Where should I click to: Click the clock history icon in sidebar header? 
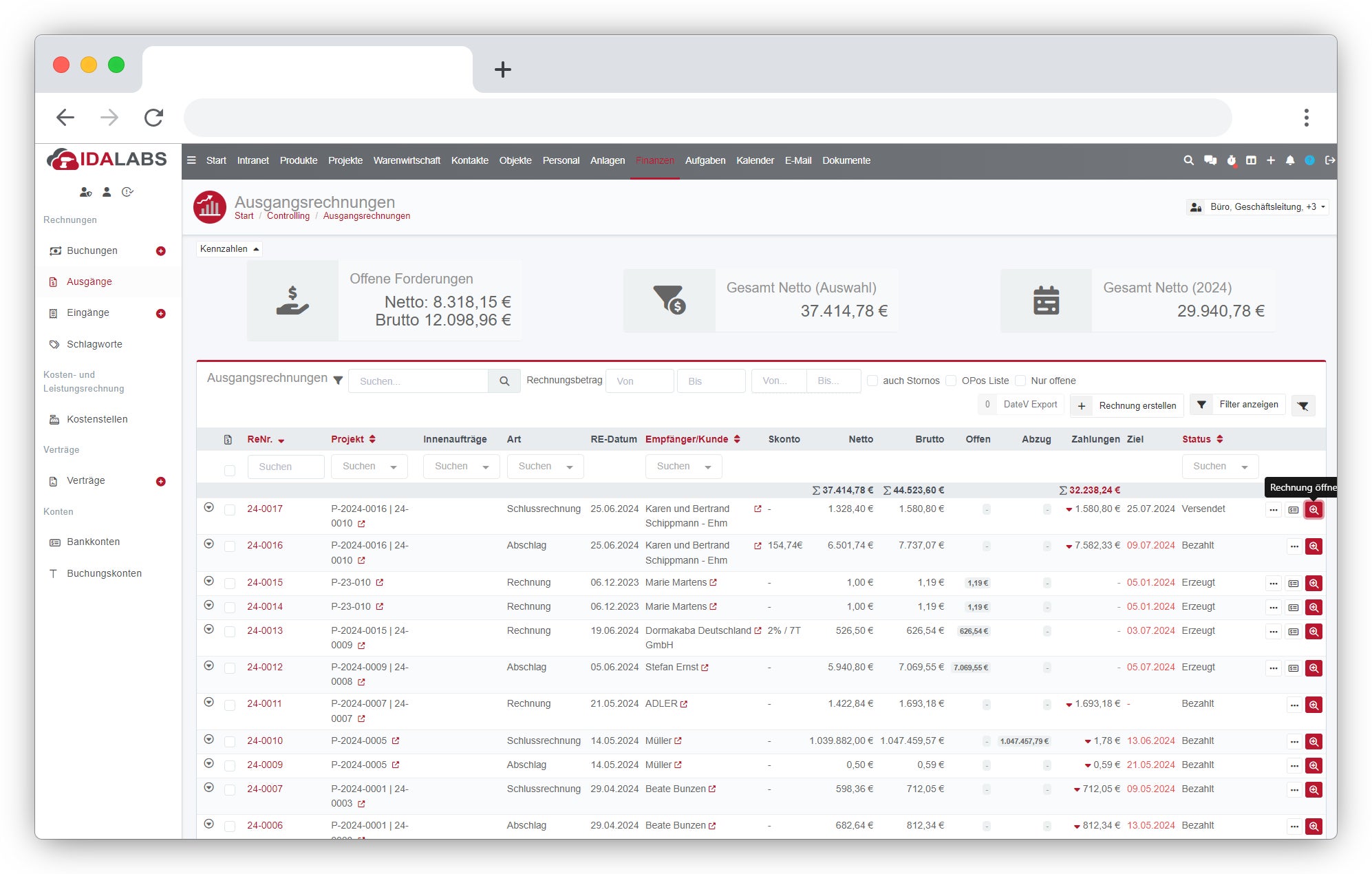[127, 193]
